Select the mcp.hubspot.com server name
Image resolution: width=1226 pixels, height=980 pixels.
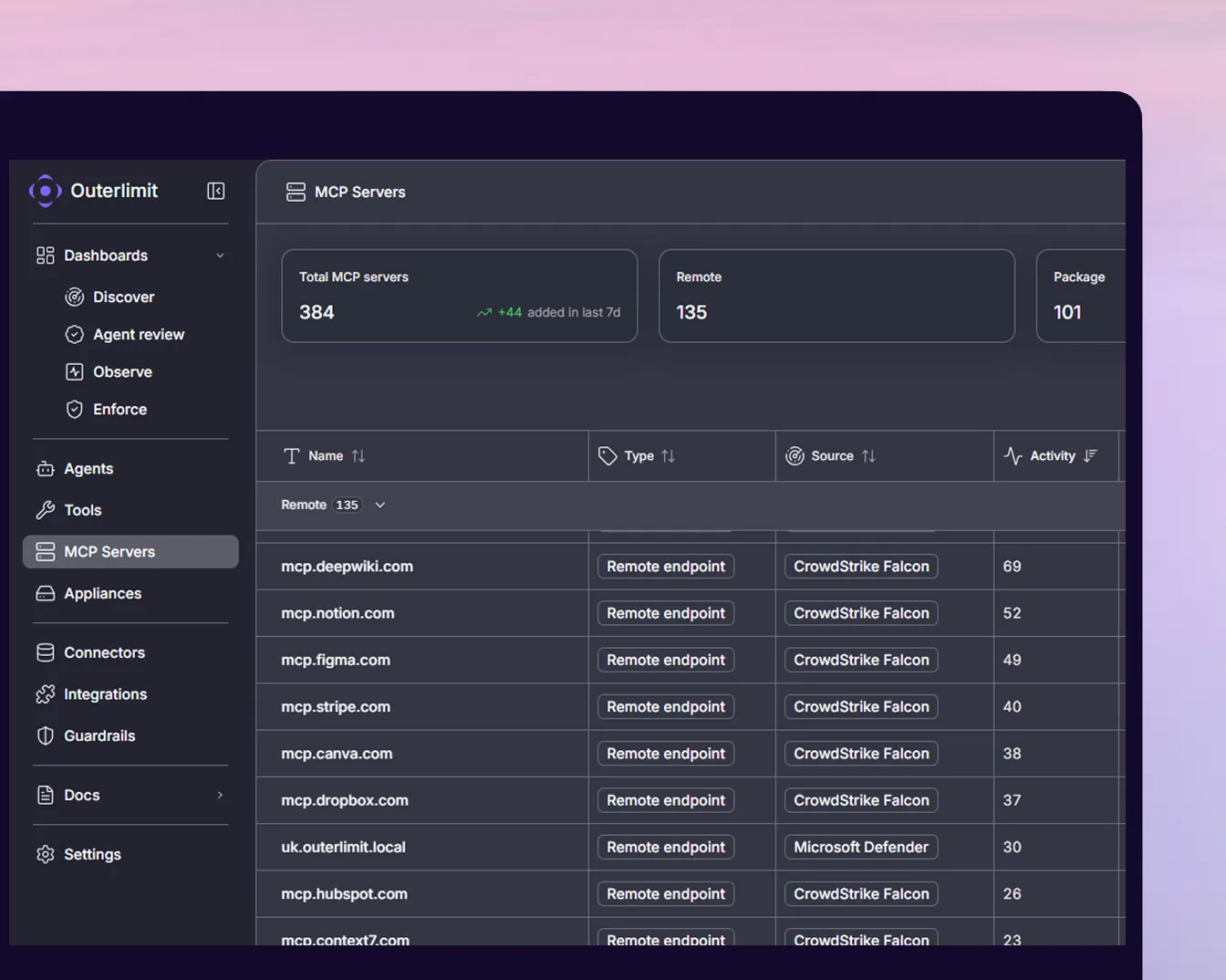coord(344,893)
